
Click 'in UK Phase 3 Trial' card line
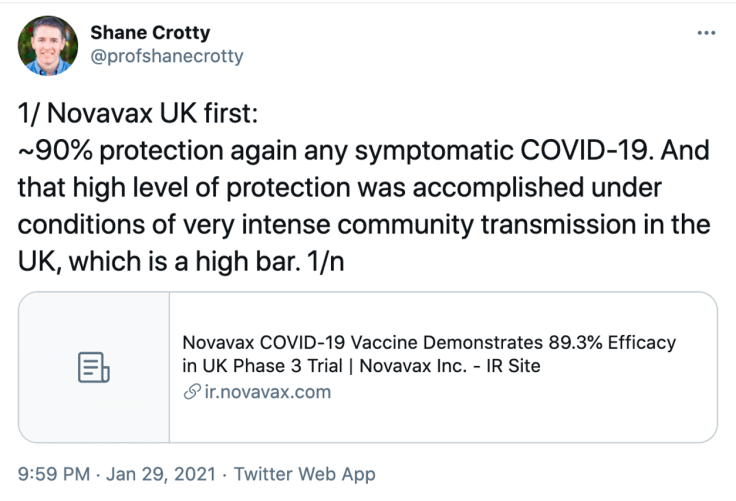266,367
